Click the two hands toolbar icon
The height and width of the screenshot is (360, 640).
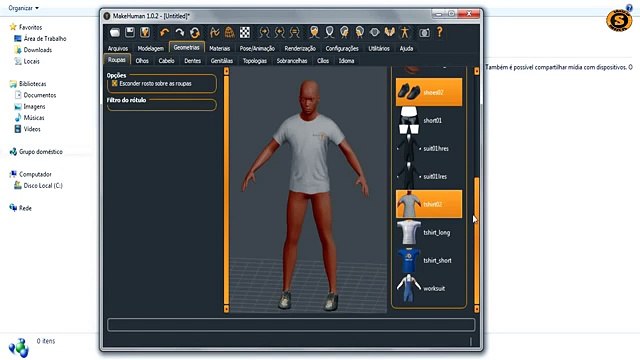tap(389, 32)
